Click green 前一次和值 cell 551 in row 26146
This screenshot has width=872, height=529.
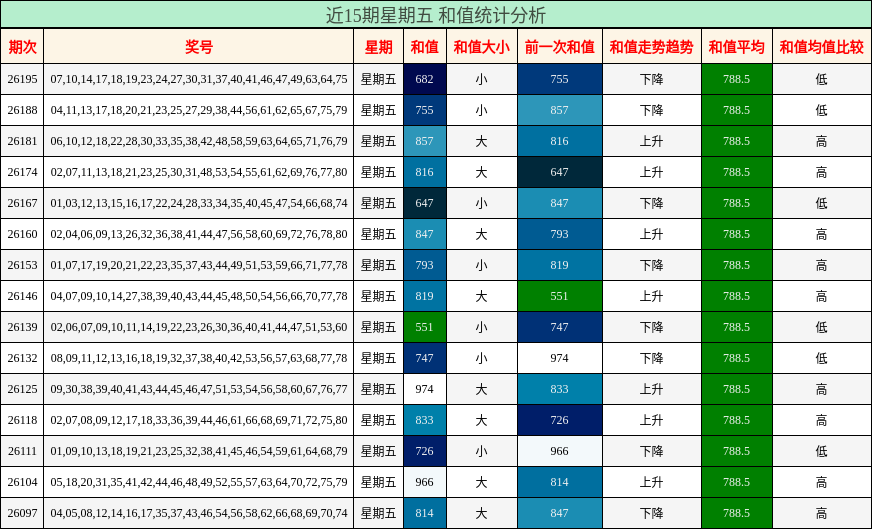click(x=559, y=296)
